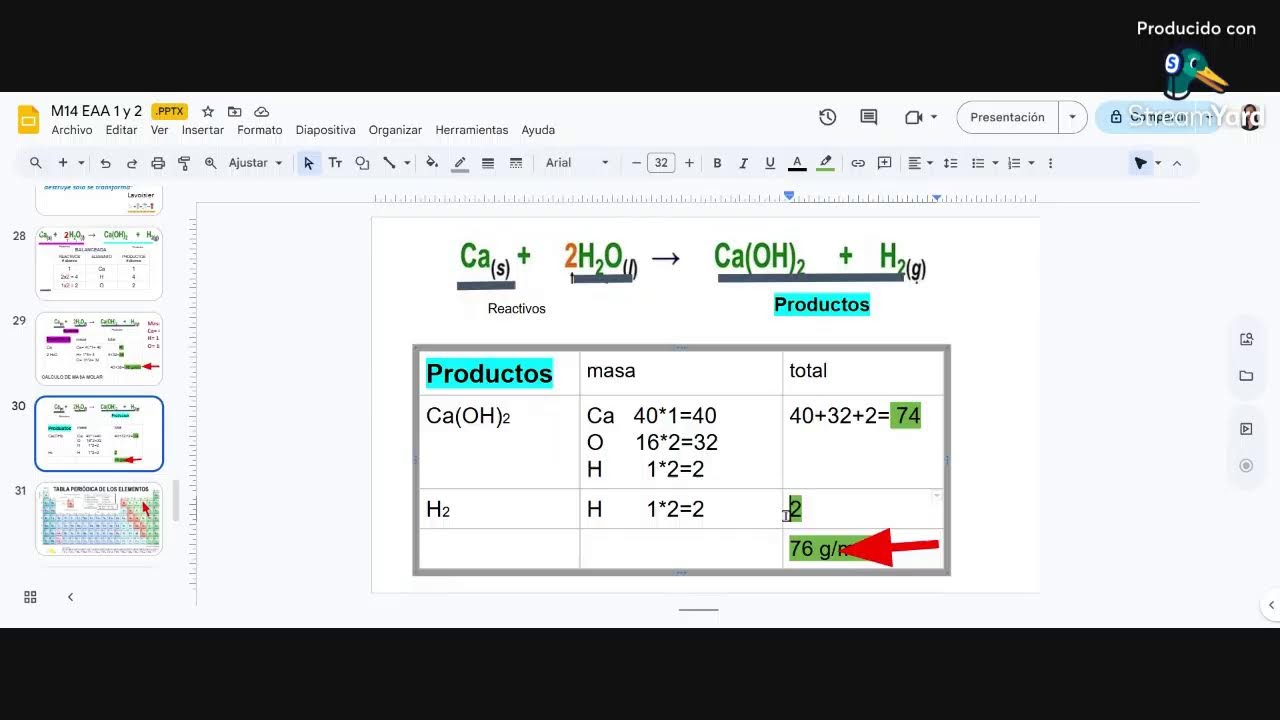Collapse the filmstrip panel
The width and height of the screenshot is (1280, 720).
click(70, 597)
